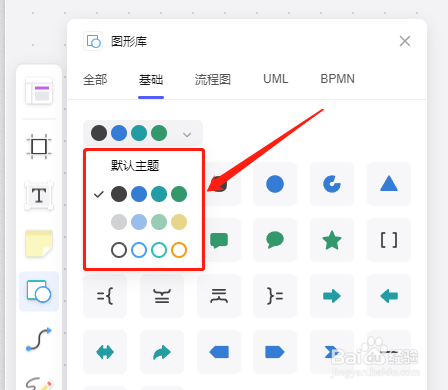Insert the teal curved arrow shape
The width and height of the screenshot is (448, 390).
[162, 352]
